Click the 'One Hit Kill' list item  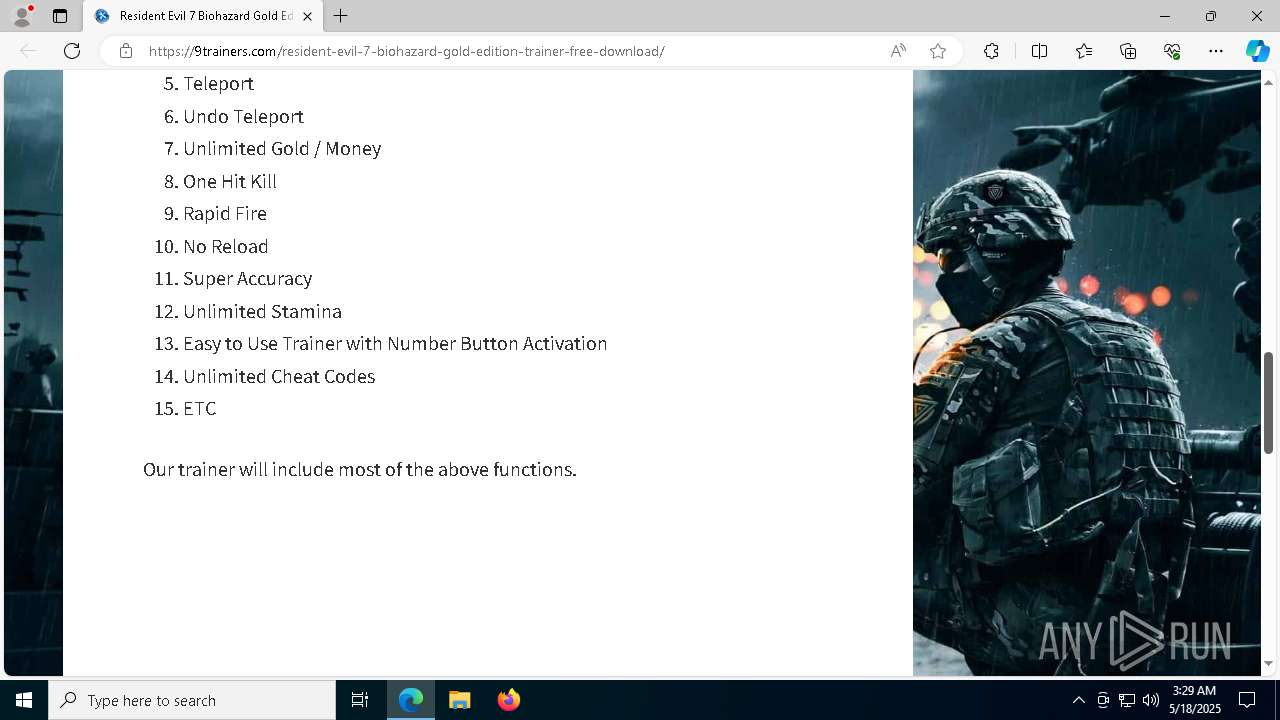point(230,182)
